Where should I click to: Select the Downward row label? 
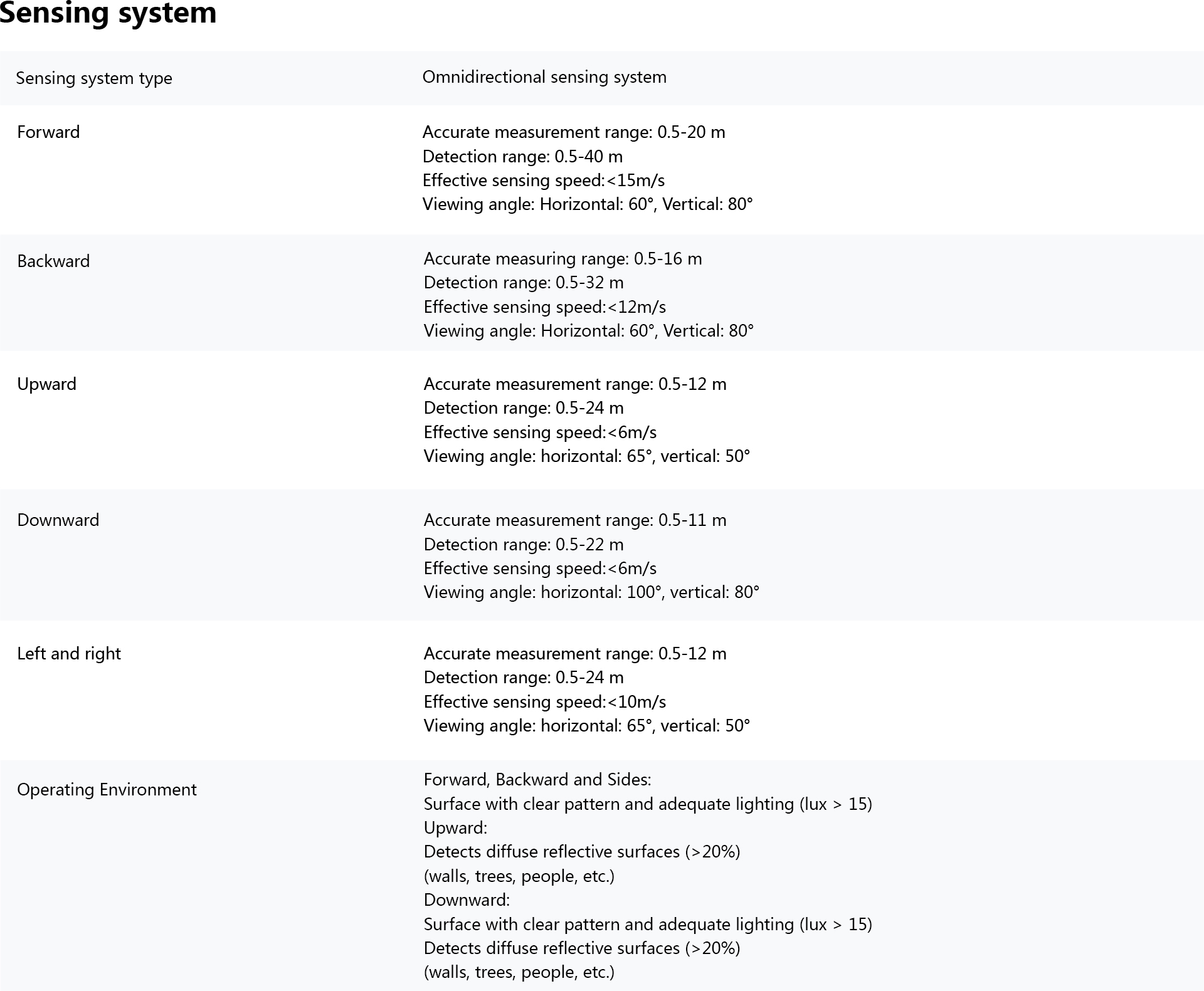click(x=58, y=520)
